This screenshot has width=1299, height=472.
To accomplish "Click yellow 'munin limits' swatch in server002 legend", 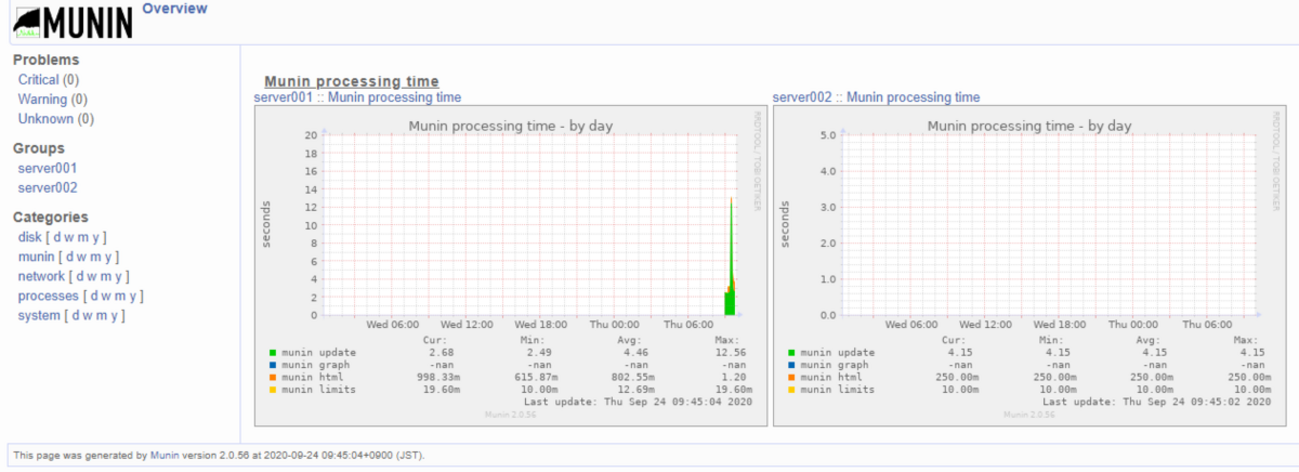I will point(791,389).
